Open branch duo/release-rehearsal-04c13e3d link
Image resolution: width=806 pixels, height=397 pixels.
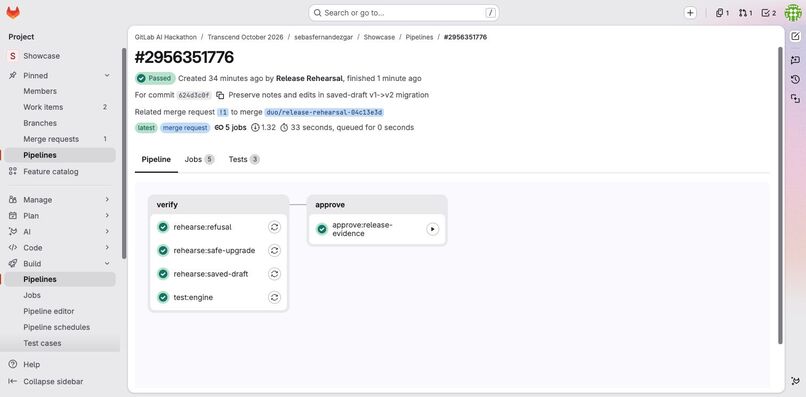[324, 112]
